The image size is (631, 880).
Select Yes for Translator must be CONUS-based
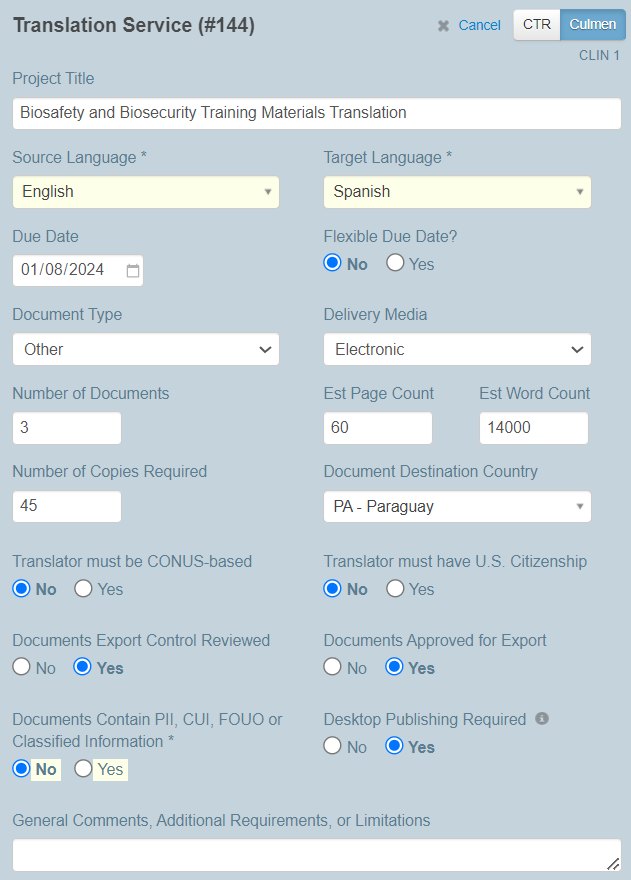pyautogui.click(x=83, y=588)
